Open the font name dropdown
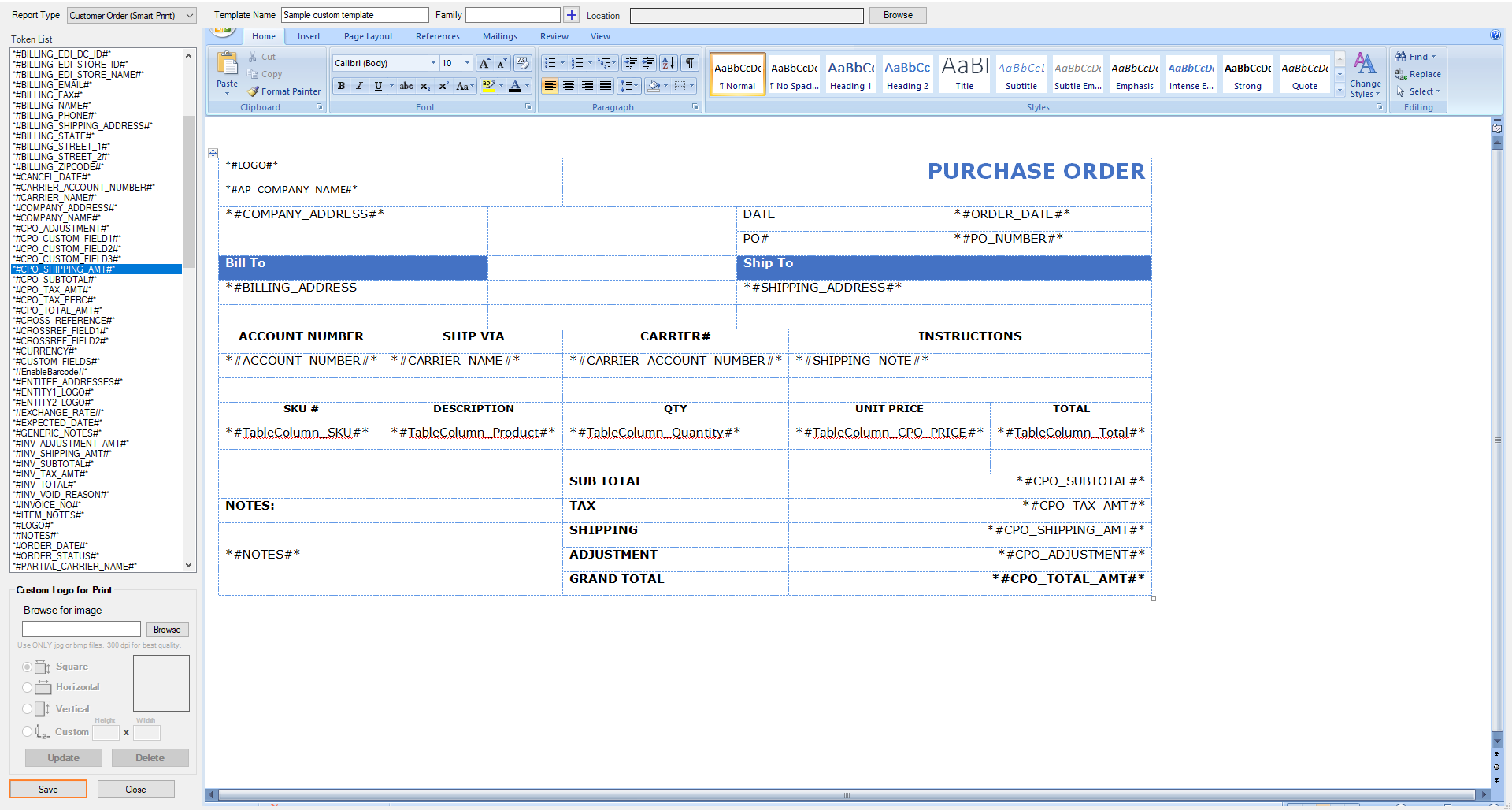 point(433,63)
